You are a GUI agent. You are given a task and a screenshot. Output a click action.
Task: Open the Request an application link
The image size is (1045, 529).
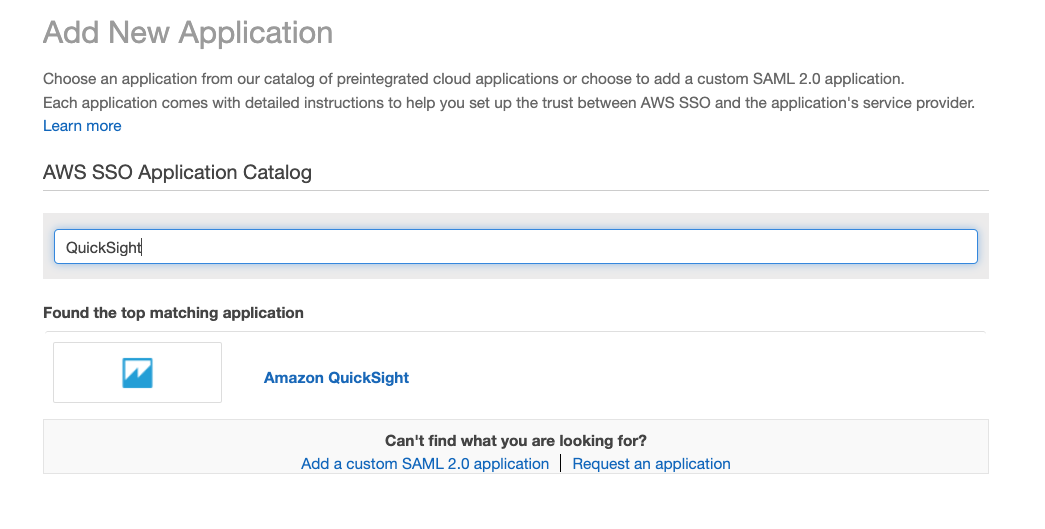click(x=651, y=464)
